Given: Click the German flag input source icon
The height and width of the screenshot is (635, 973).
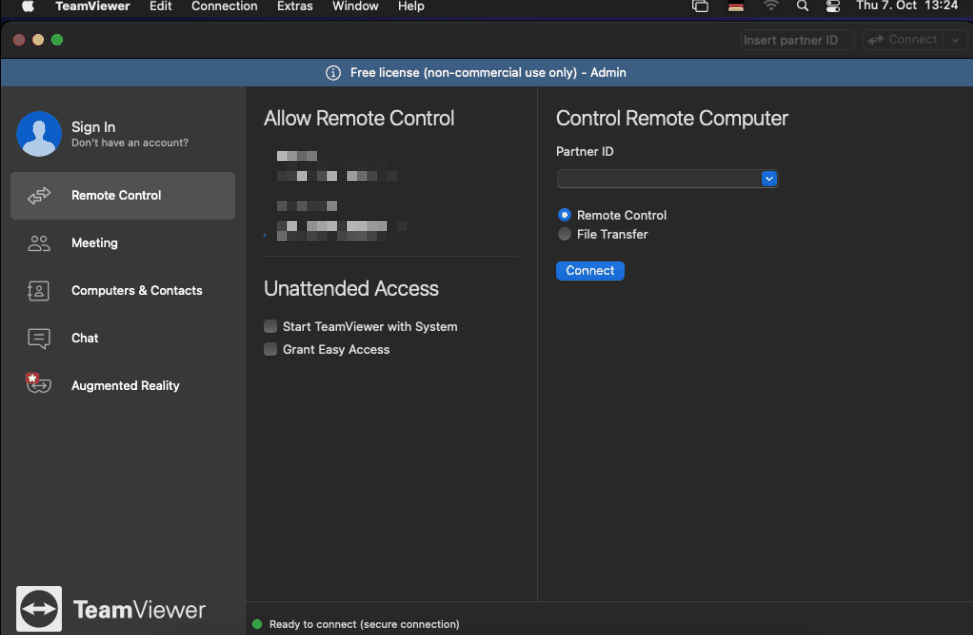Looking at the screenshot, I should [x=736, y=7].
